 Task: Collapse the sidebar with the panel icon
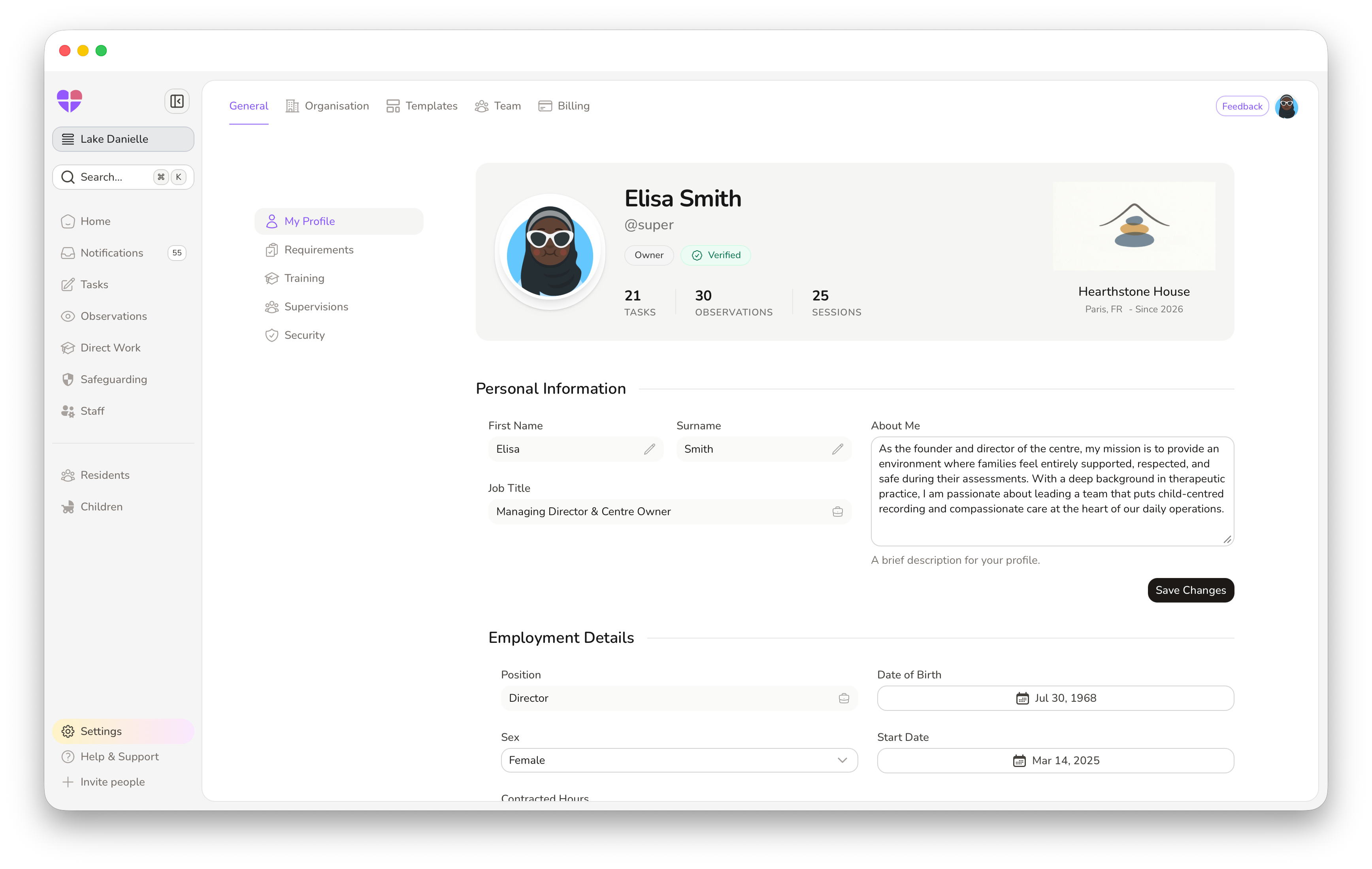177,102
